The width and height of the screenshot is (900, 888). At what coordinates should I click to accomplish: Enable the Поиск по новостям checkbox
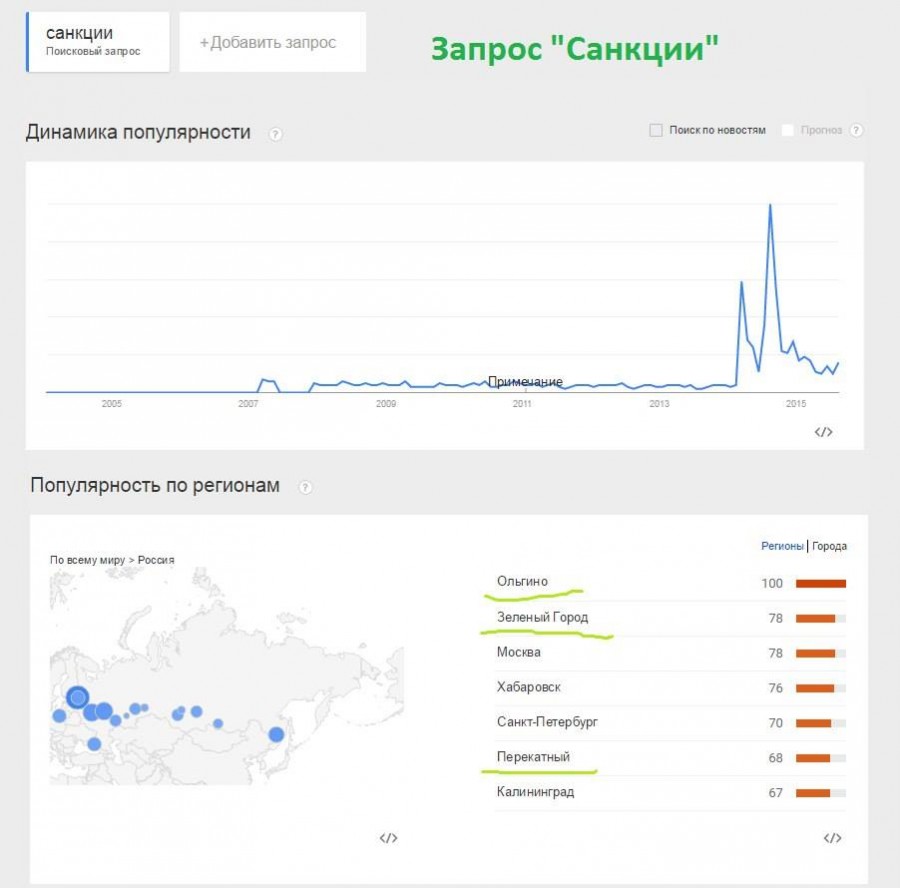(656, 130)
